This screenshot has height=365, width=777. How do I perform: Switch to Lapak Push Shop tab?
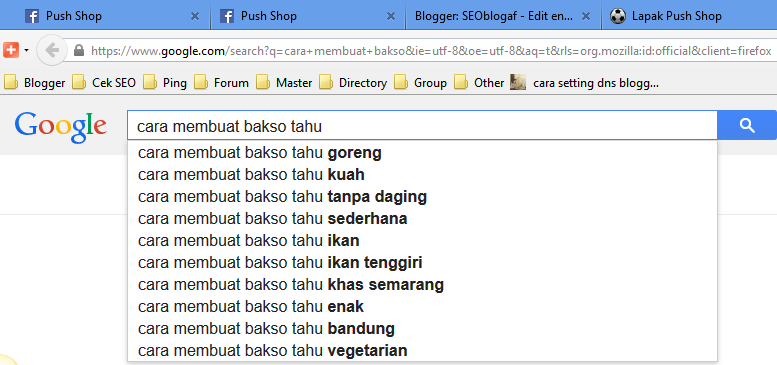pos(689,16)
